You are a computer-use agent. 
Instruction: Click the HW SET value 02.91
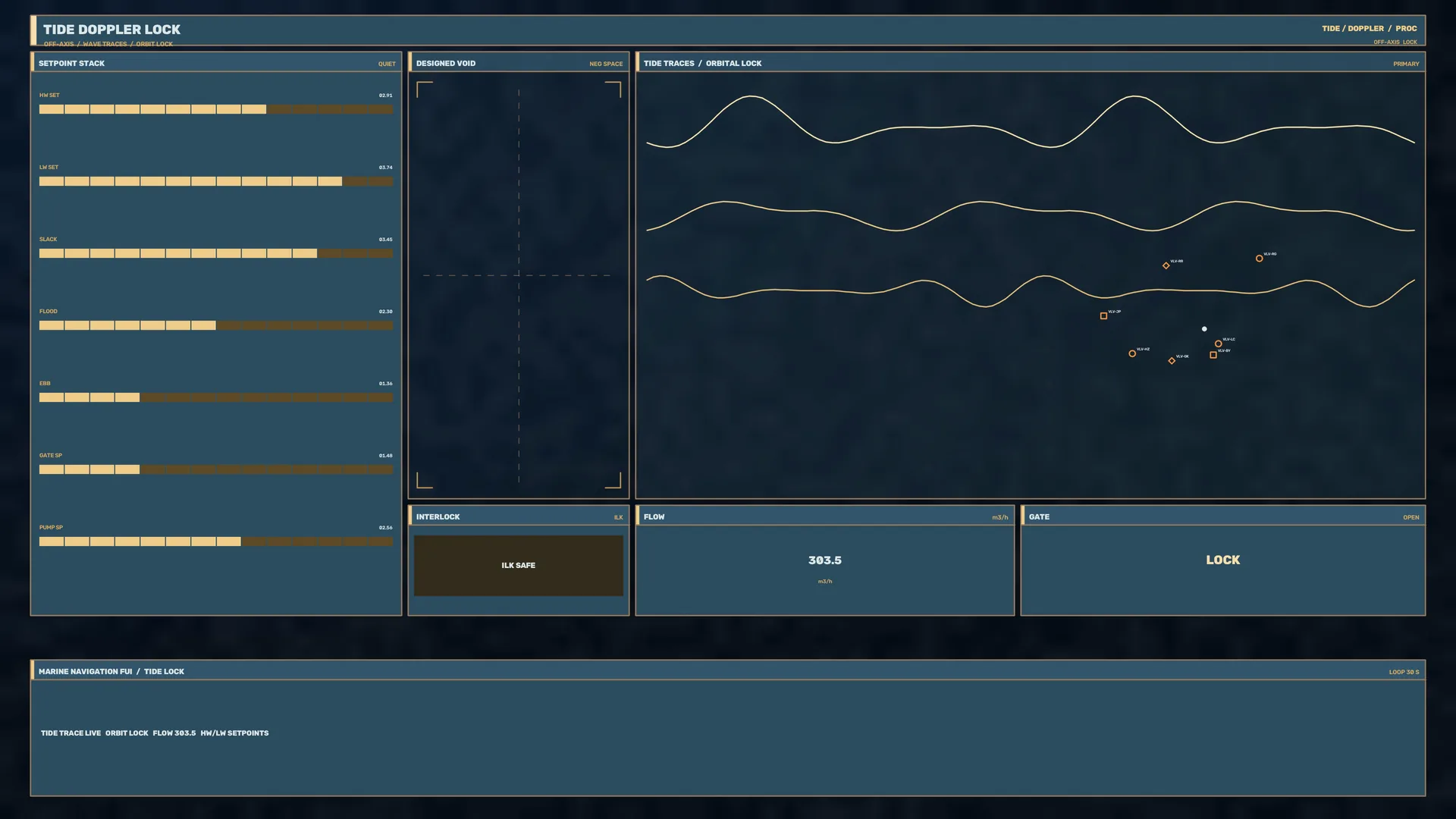click(385, 96)
